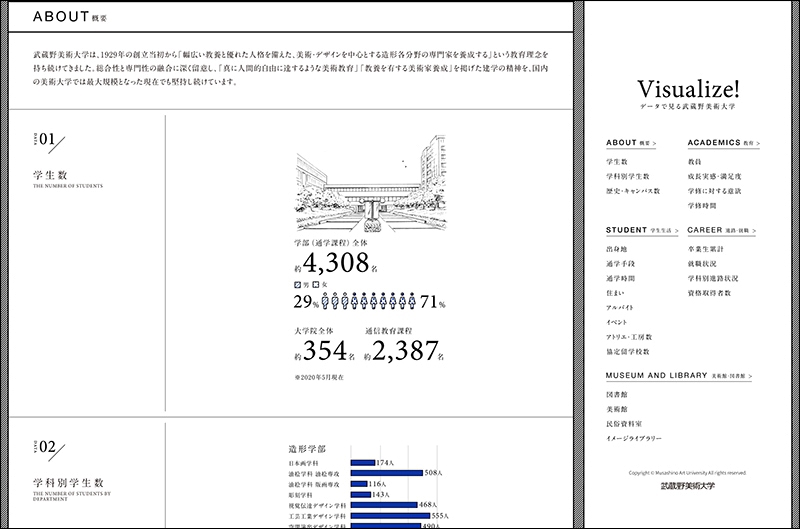Image resolution: width=800 pixels, height=529 pixels.
Task: Open the CAREER 進路・就職 section link
Action: [x=721, y=230]
